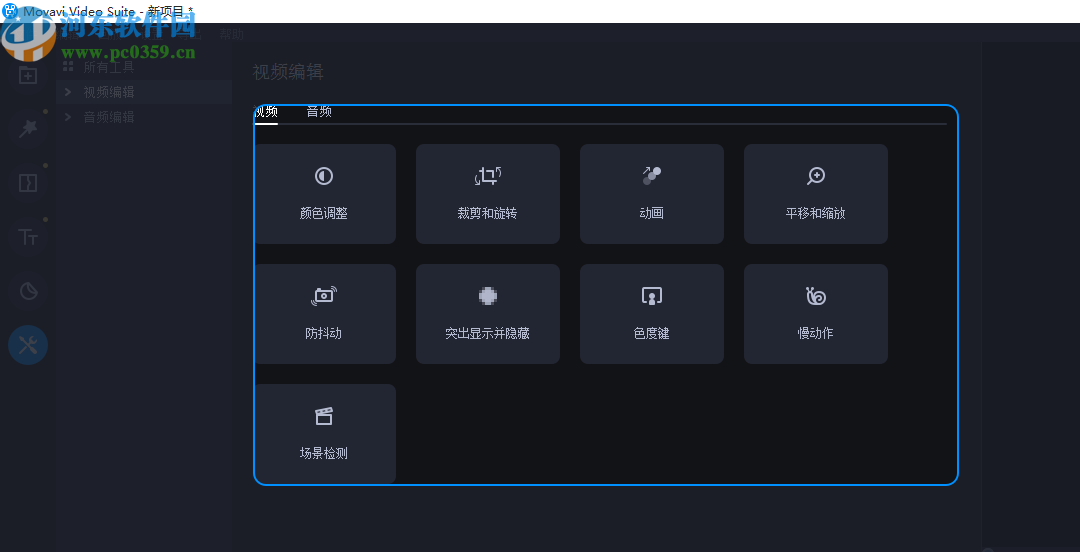The height and width of the screenshot is (552, 1080).
Task: Switch to the 视频 tab
Action: pos(266,112)
